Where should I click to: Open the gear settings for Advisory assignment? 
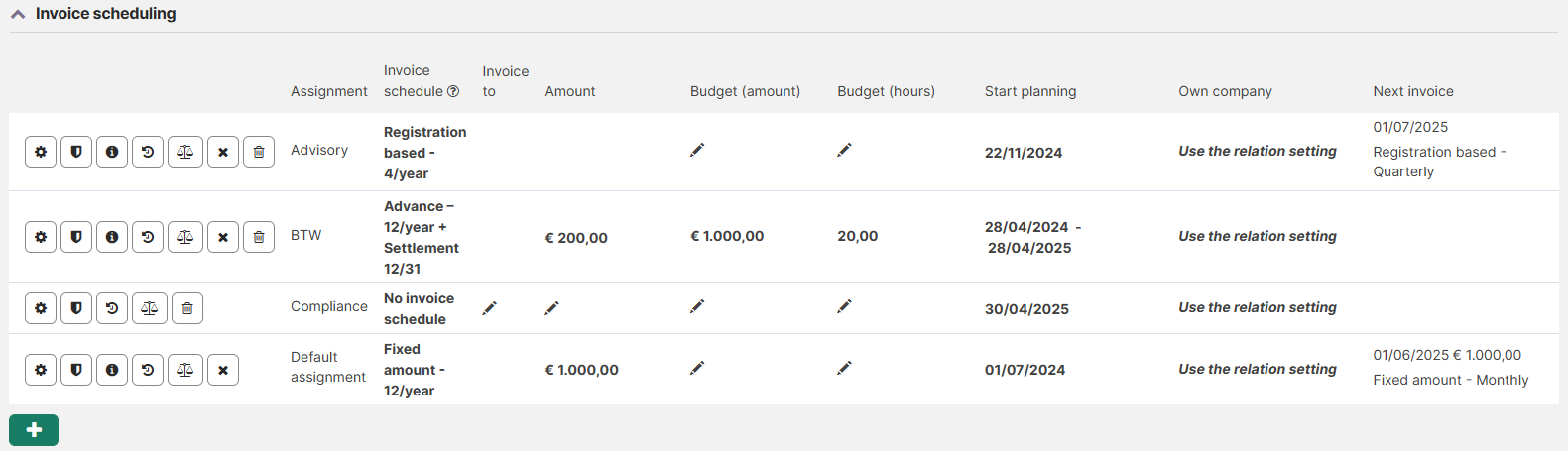[41, 152]
